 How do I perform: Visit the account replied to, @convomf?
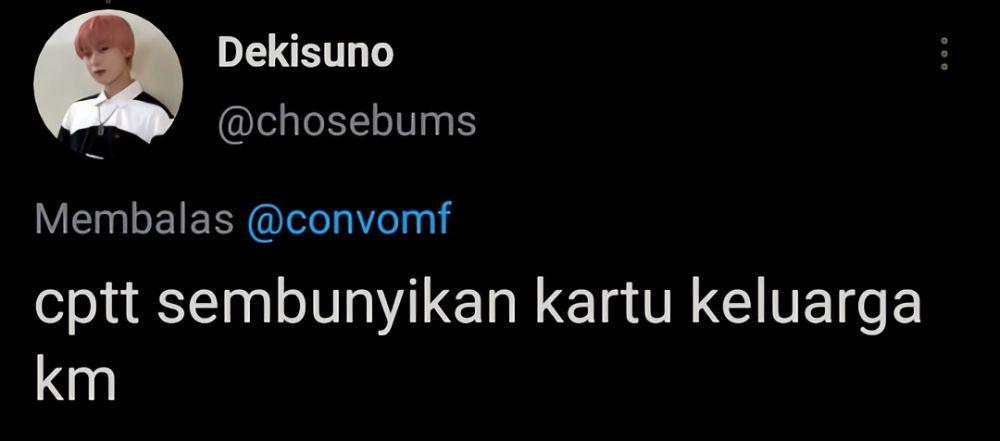pyautogui.click(x=349, y=221)
